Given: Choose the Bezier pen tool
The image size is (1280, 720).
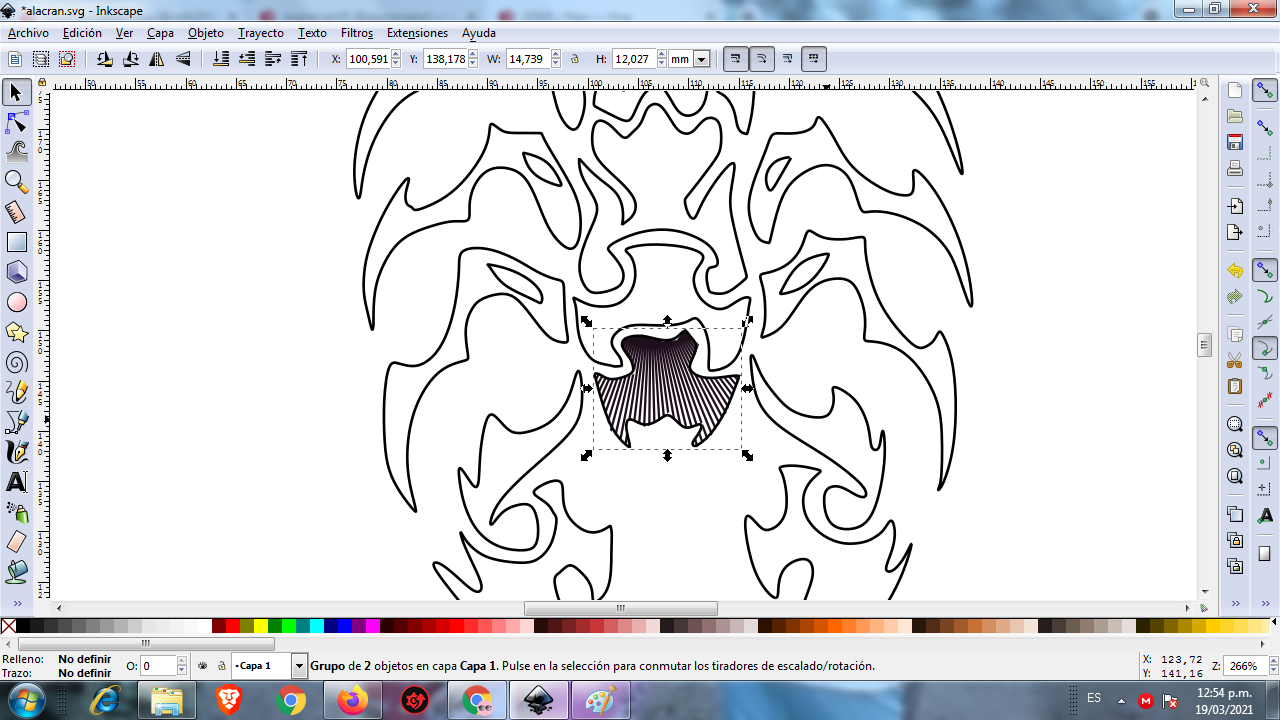Looking at the screenshot, I should (x=16, y=422).
